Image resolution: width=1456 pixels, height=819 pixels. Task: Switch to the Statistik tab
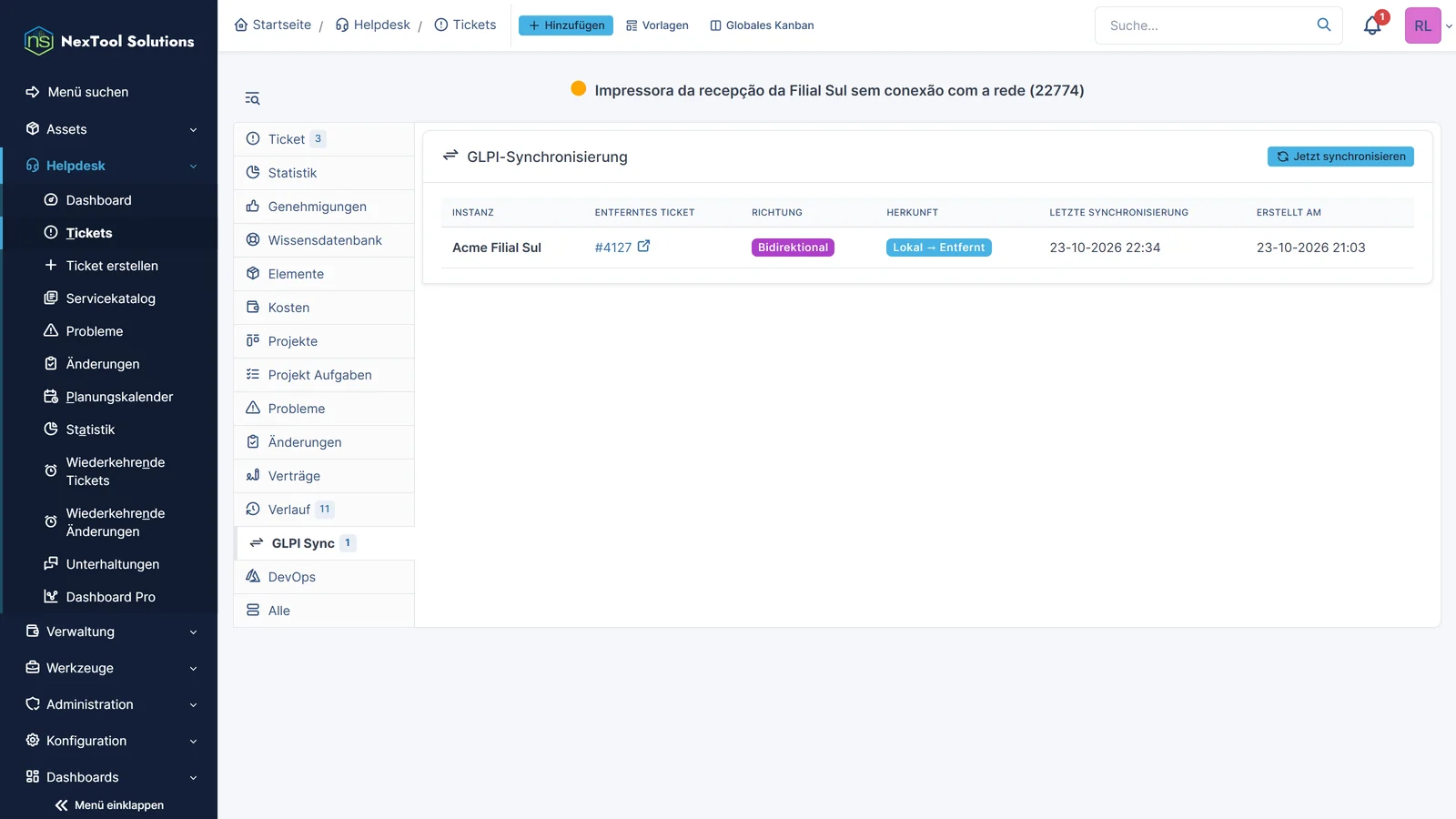[324, 173]
